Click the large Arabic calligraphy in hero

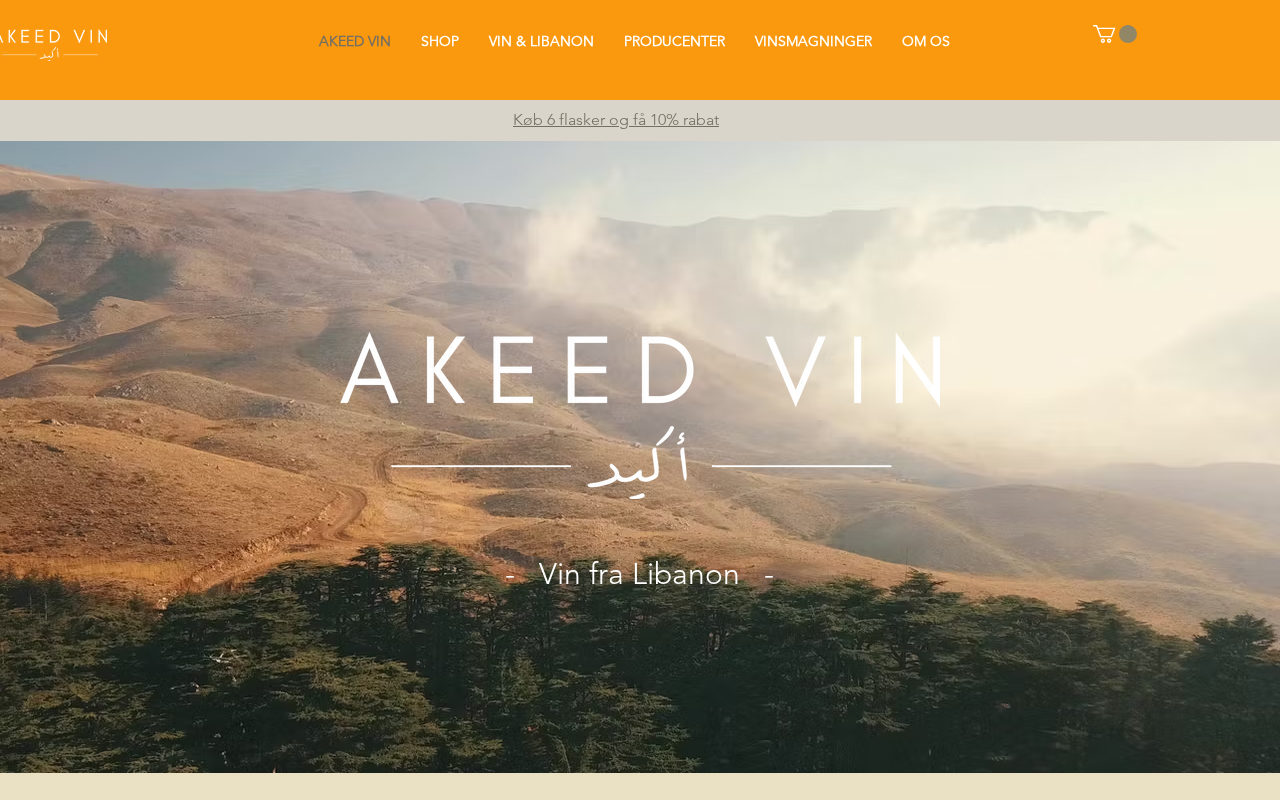[640, 459]
